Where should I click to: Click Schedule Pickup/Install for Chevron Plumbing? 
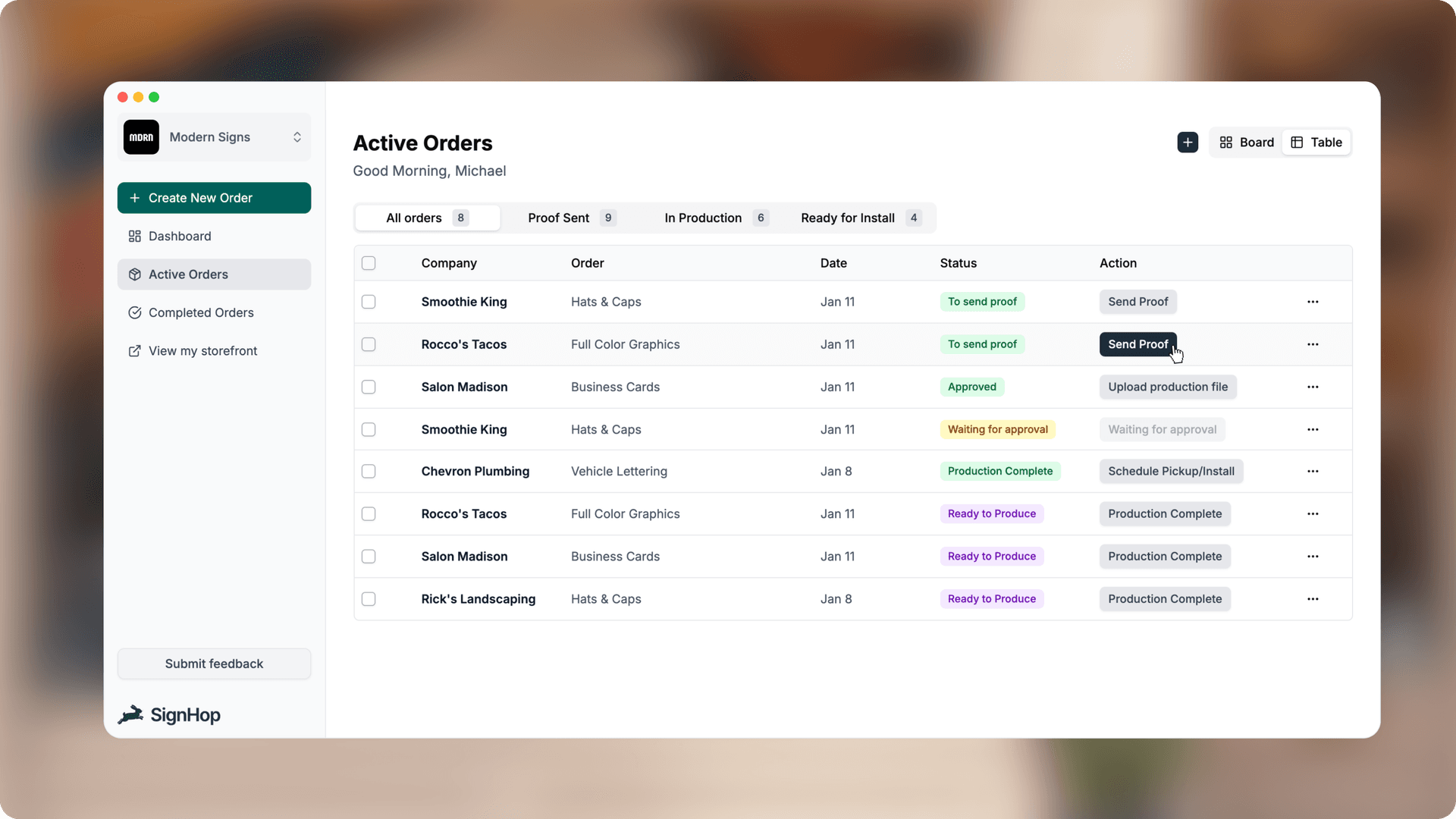(x=1171, y=471)
